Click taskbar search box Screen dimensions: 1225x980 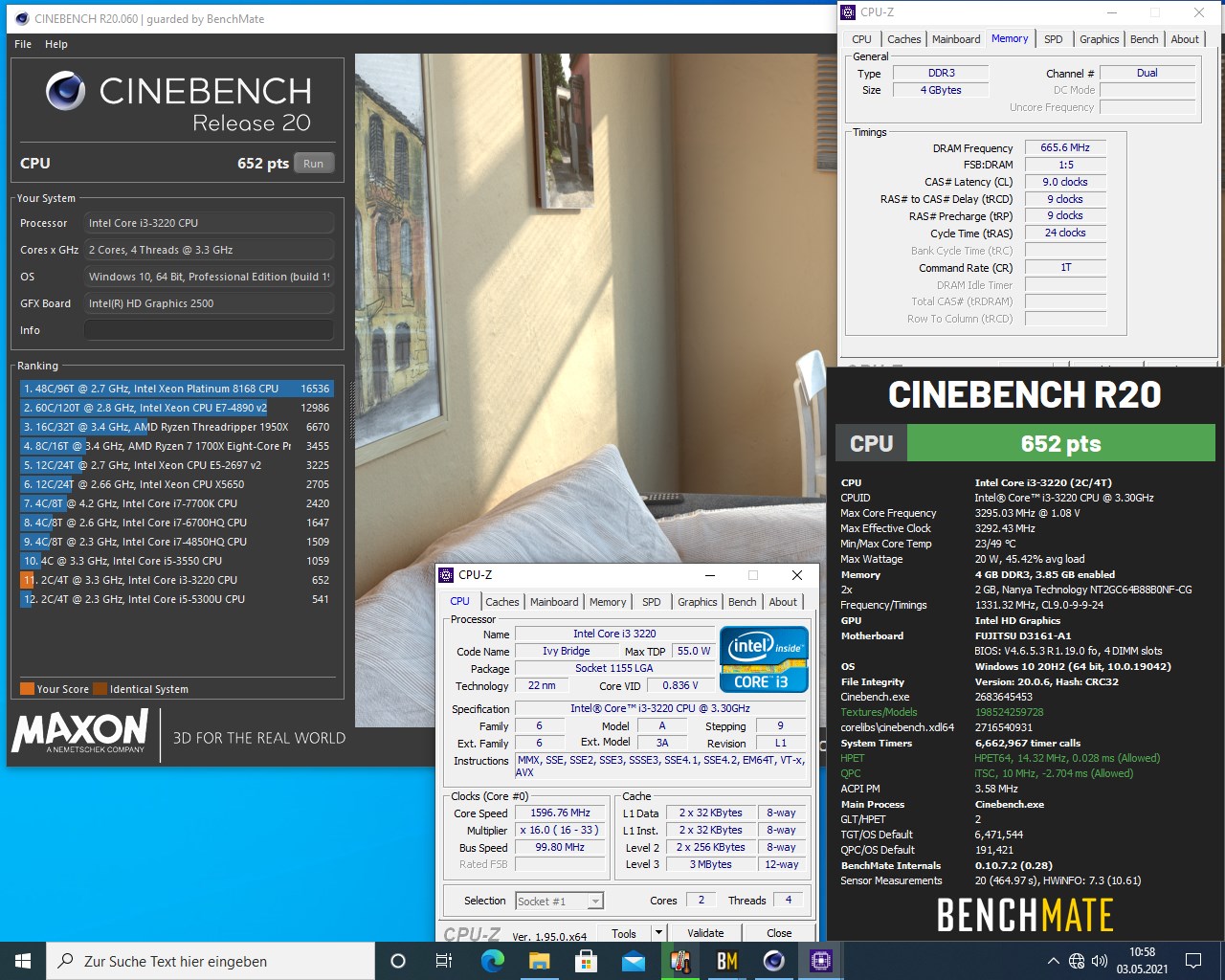[211, 961]
